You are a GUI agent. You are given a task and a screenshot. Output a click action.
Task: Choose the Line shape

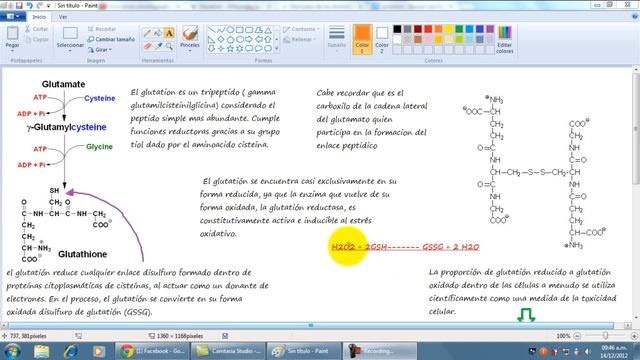point(211,30)
